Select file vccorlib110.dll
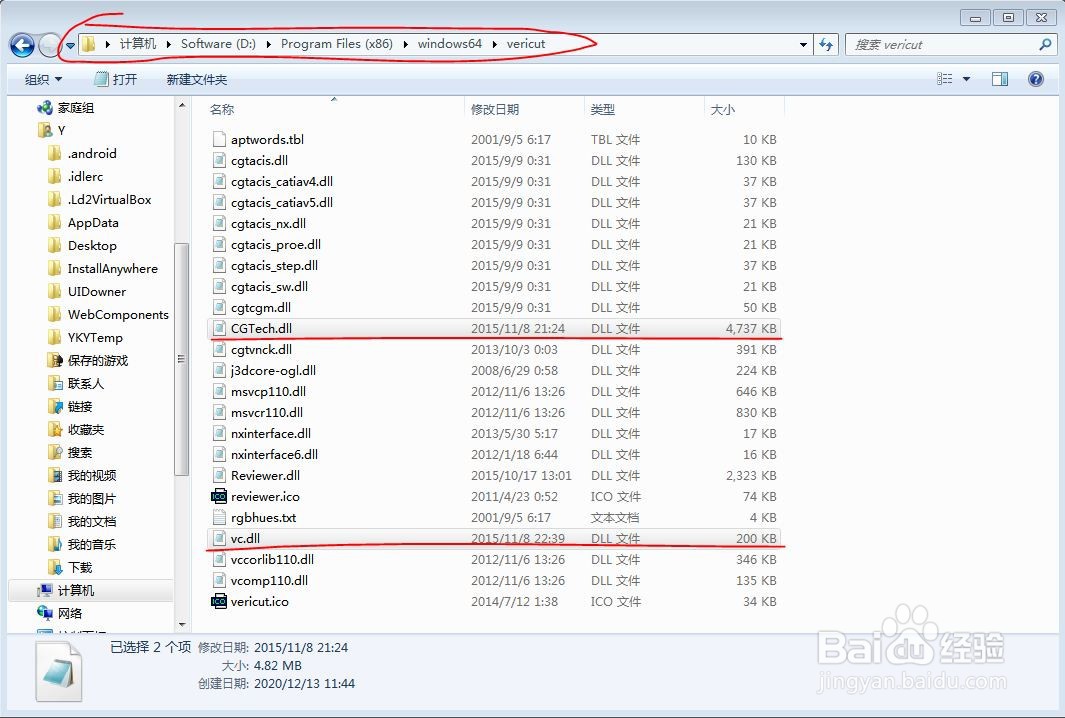The width and height of the screenshot is (1065, 718). coord(272,560)
